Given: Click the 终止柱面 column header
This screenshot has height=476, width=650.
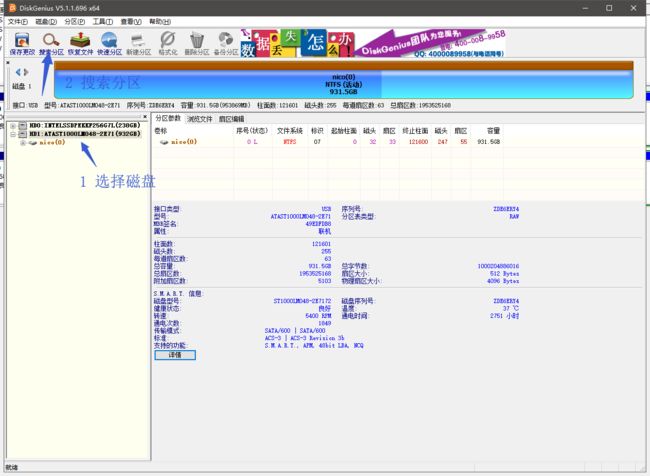Looking at the screenshot, I should tap(415, 131).
